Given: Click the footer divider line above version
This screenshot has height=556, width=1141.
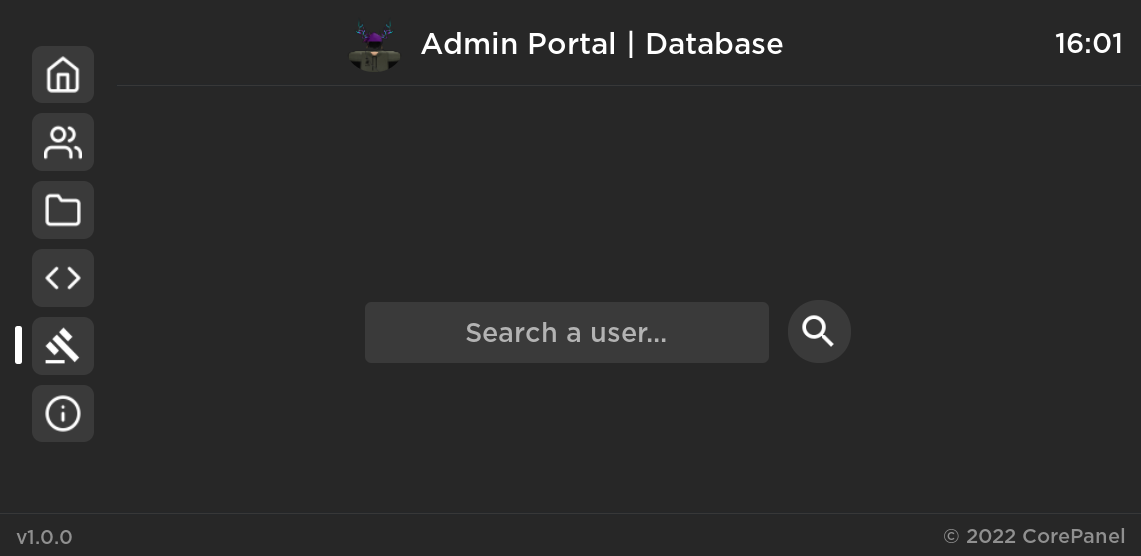Looking at the screenshot, I should (570, 514).
